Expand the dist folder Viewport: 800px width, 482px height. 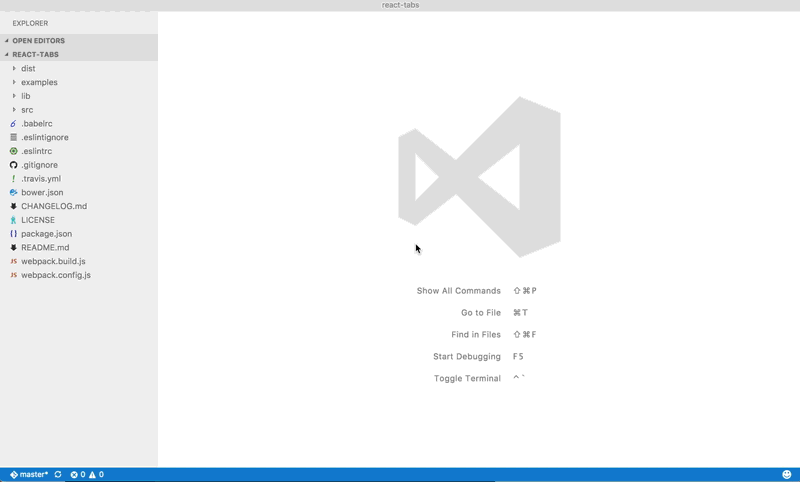[x=14, y=68]
